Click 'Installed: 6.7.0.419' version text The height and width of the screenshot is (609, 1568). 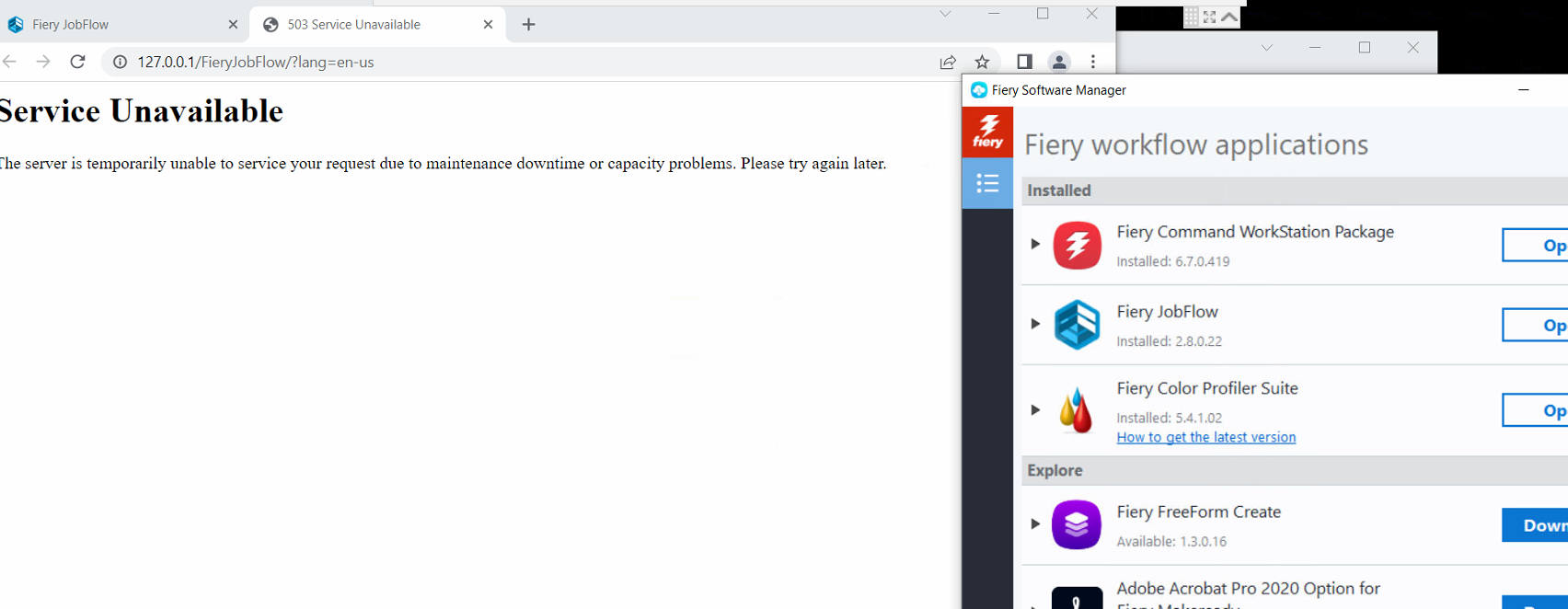click(x=1172, y=261)
